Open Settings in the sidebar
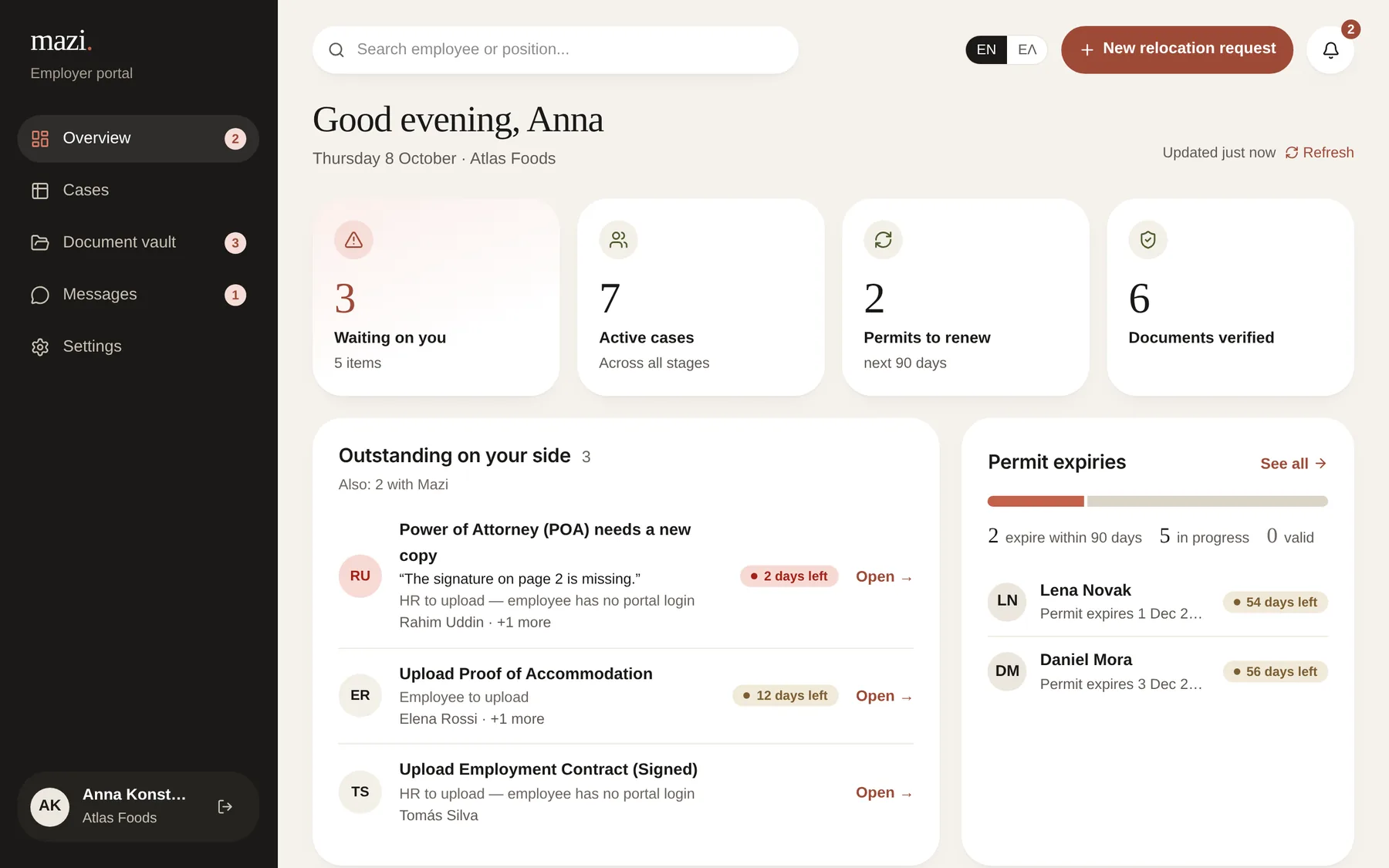This screenshot has height=868, width=1389. tap(138, 347)
